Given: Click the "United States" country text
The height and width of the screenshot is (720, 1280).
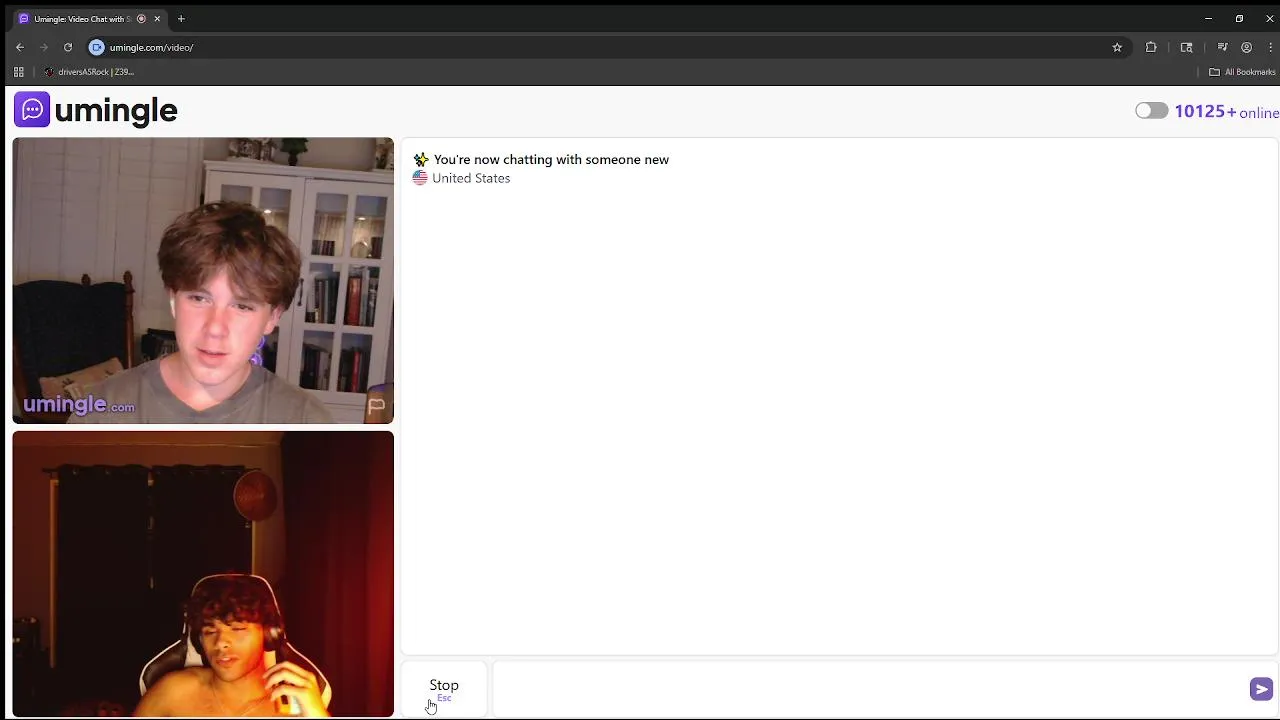Looking at the screenshot, I should coord(471,178).
